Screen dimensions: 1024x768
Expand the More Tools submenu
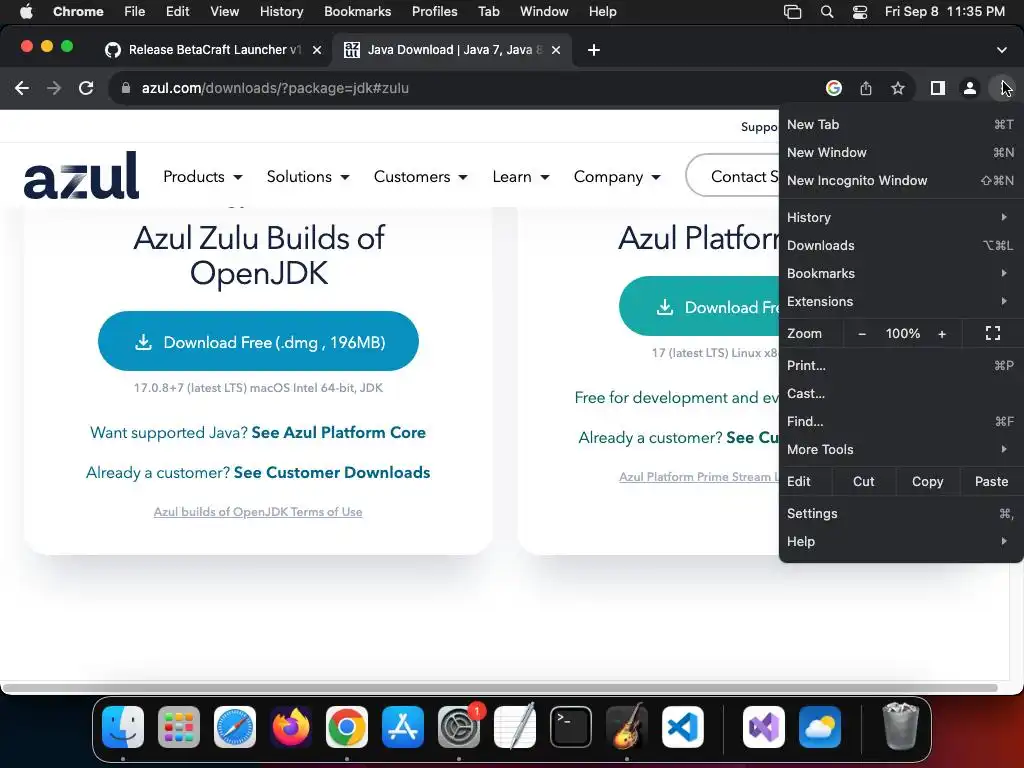pos(901,449)
